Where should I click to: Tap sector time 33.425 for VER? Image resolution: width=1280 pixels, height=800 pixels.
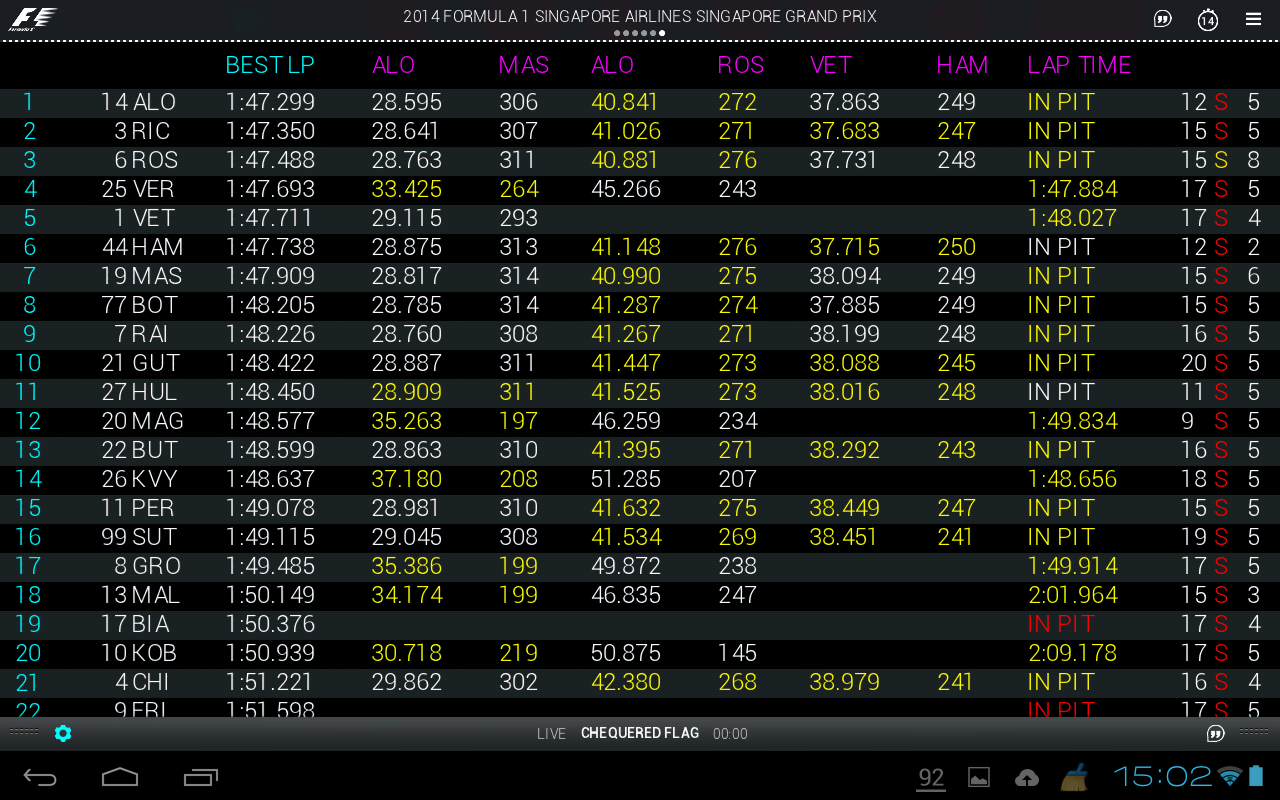tap(406, 189)
